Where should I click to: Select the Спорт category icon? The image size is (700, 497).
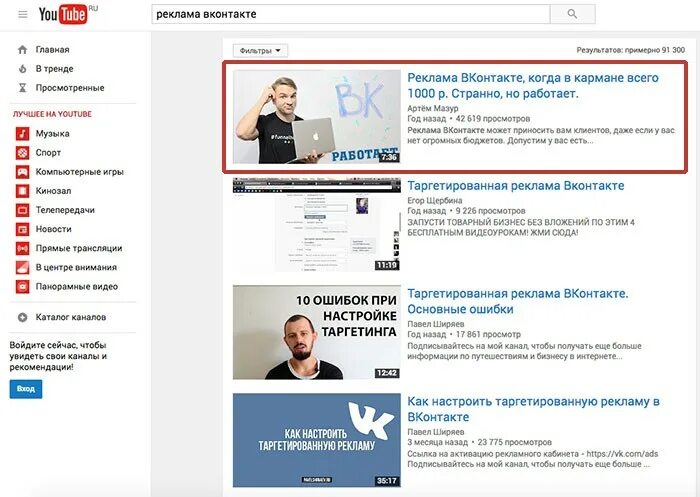point(22,153)
